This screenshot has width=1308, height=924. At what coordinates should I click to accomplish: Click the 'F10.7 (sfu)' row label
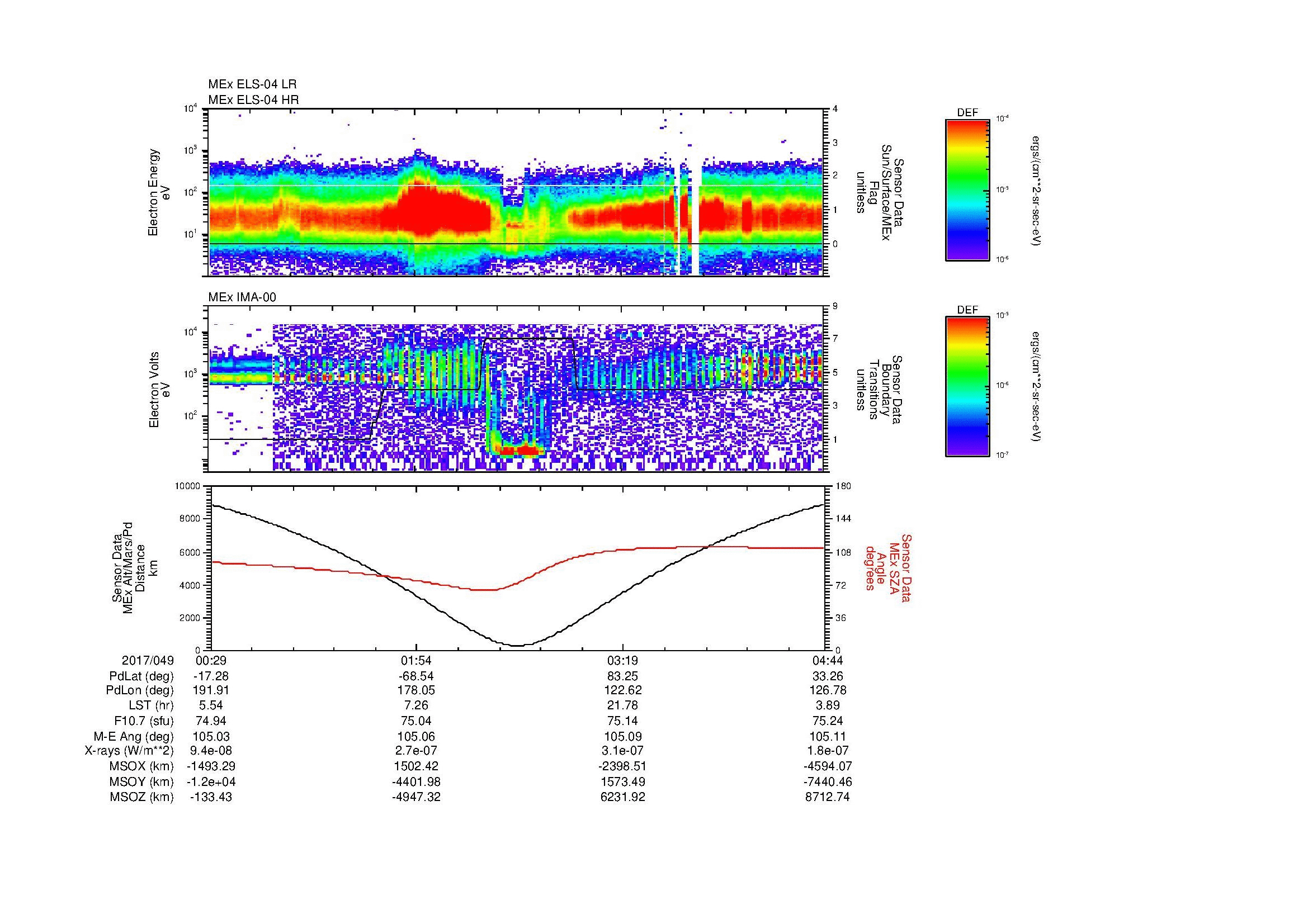(144, 721)
